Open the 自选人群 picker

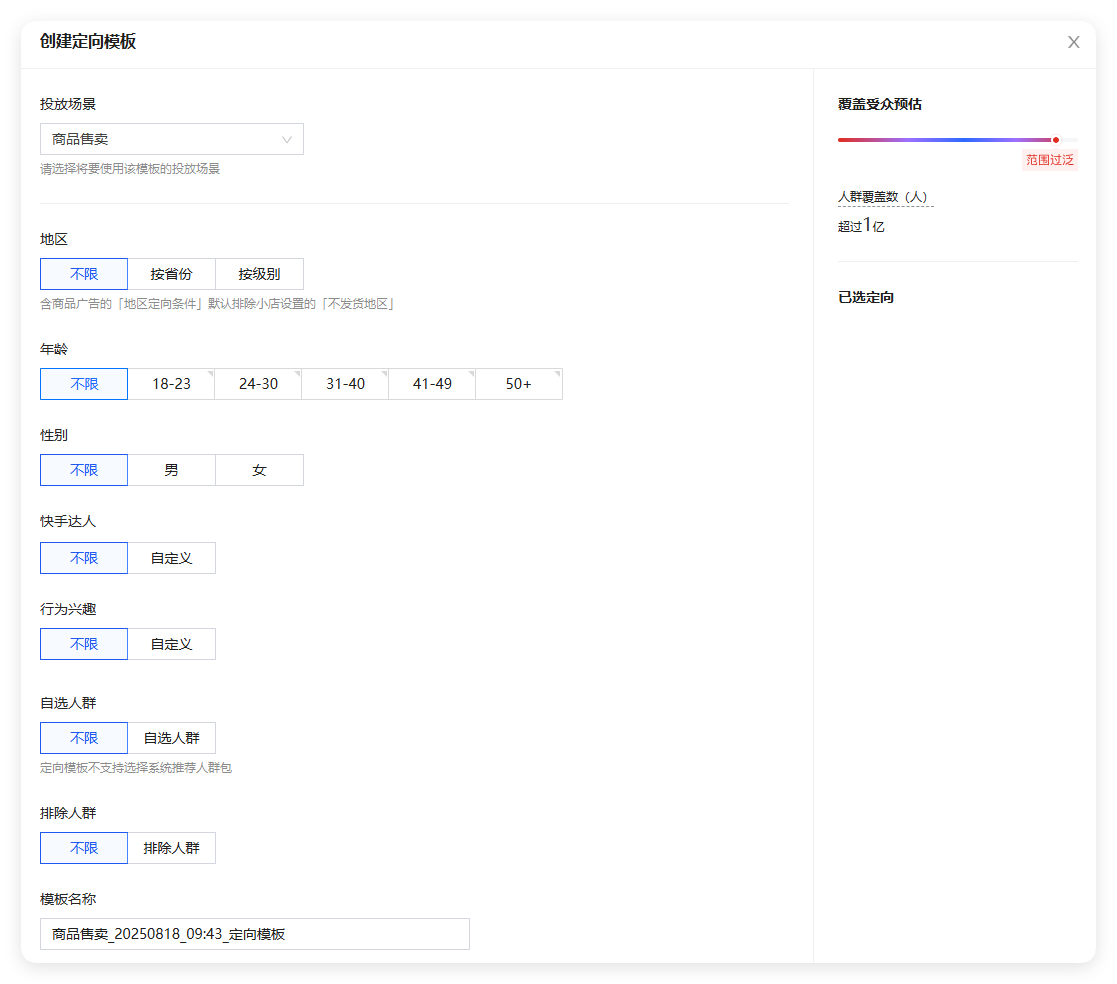click(171, 737)
